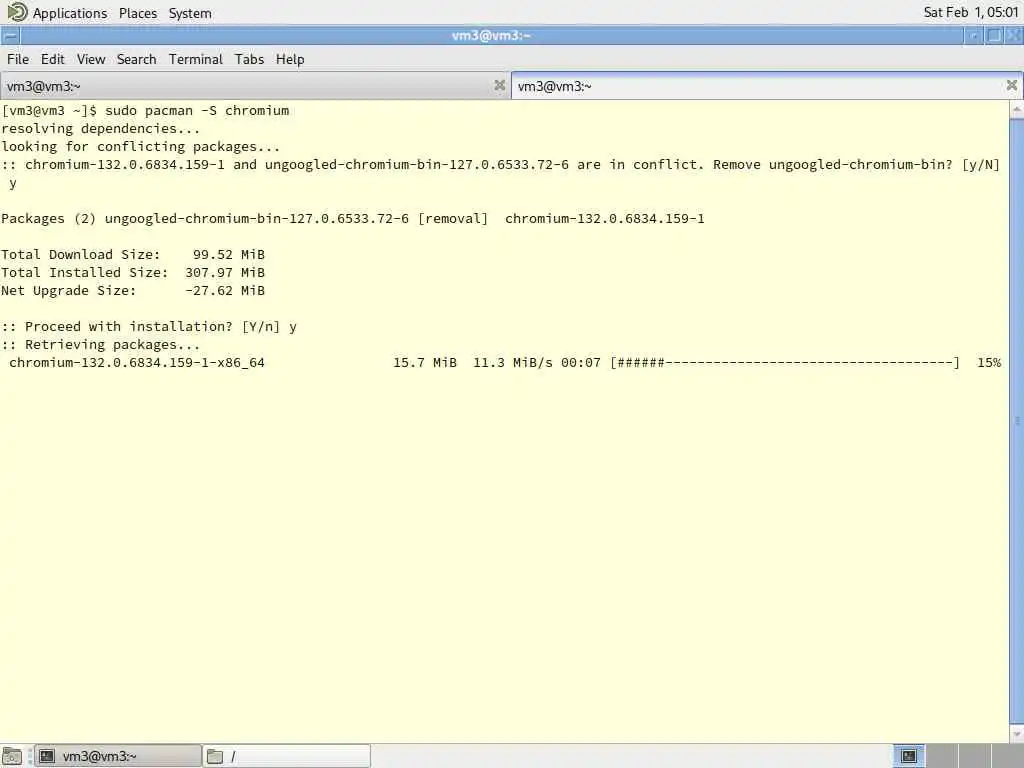Click the show desktop icon in bottom panel

[12, 756]
